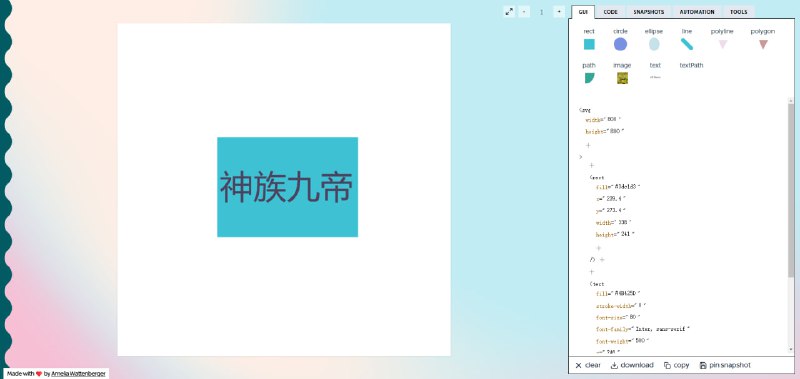Copy the SVG code

(x=677, y=365)
